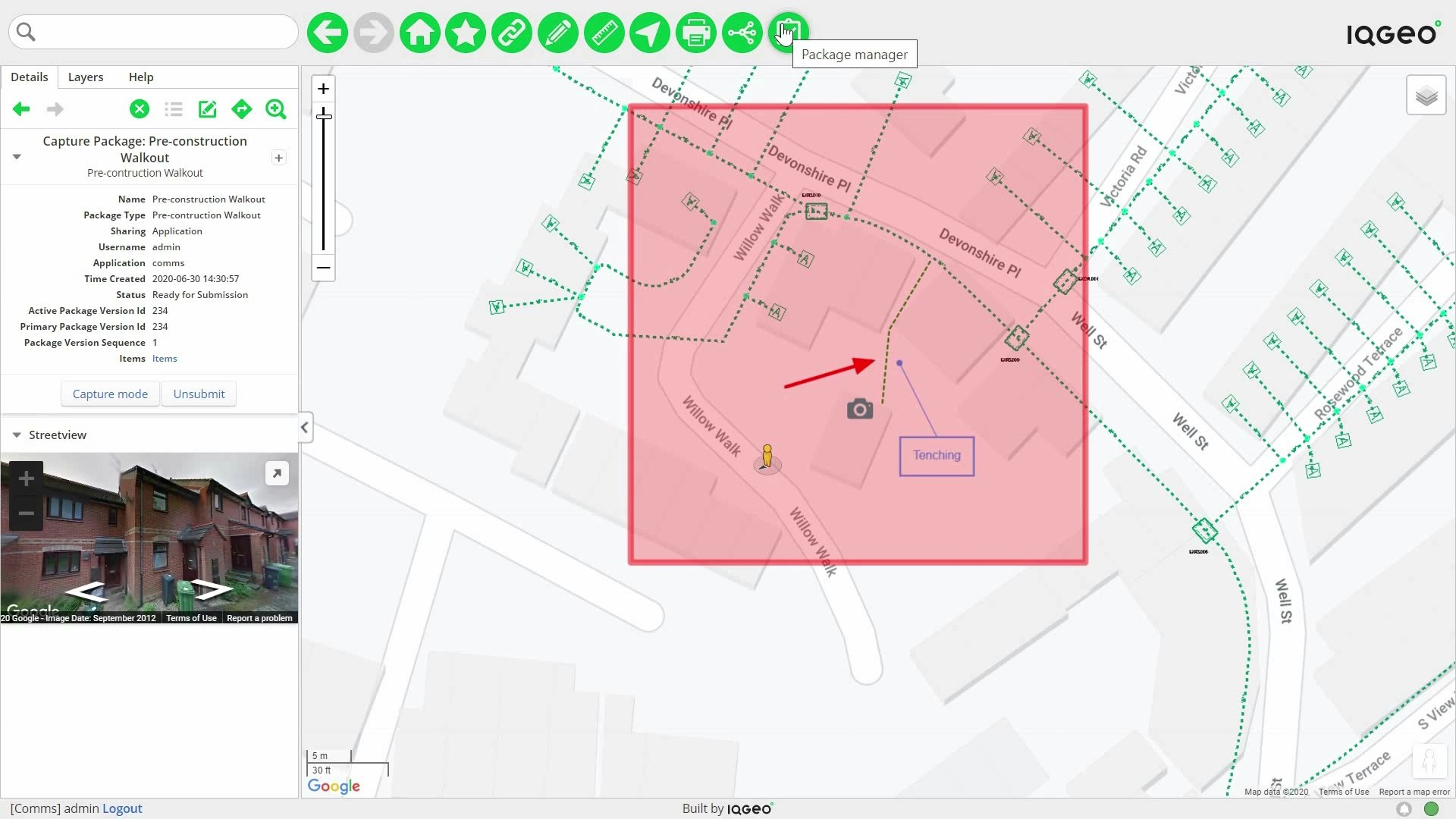Expand the Layers tab panel
The width and height of the screenshot is (1456, 819).
click(x=85, y=76)
